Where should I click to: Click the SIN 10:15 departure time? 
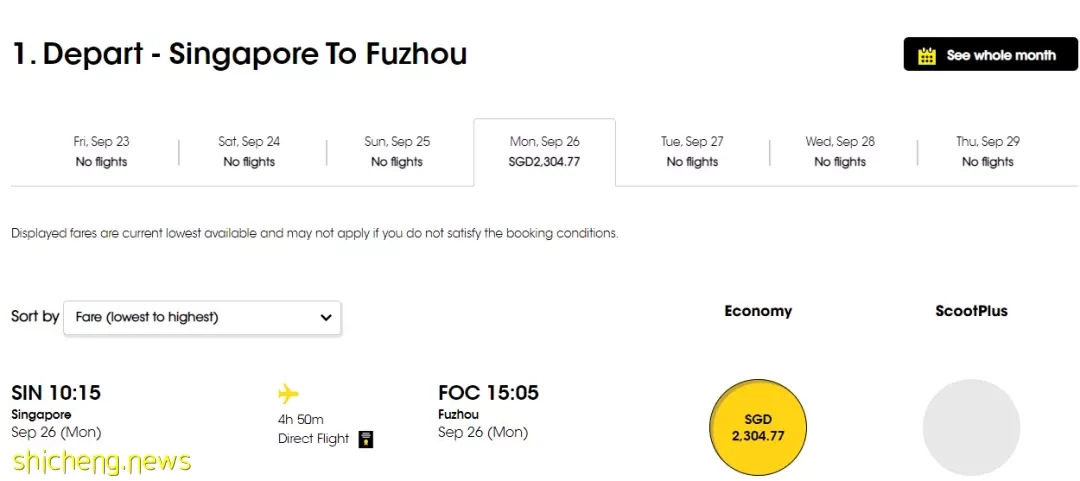(x=56, y=393)
